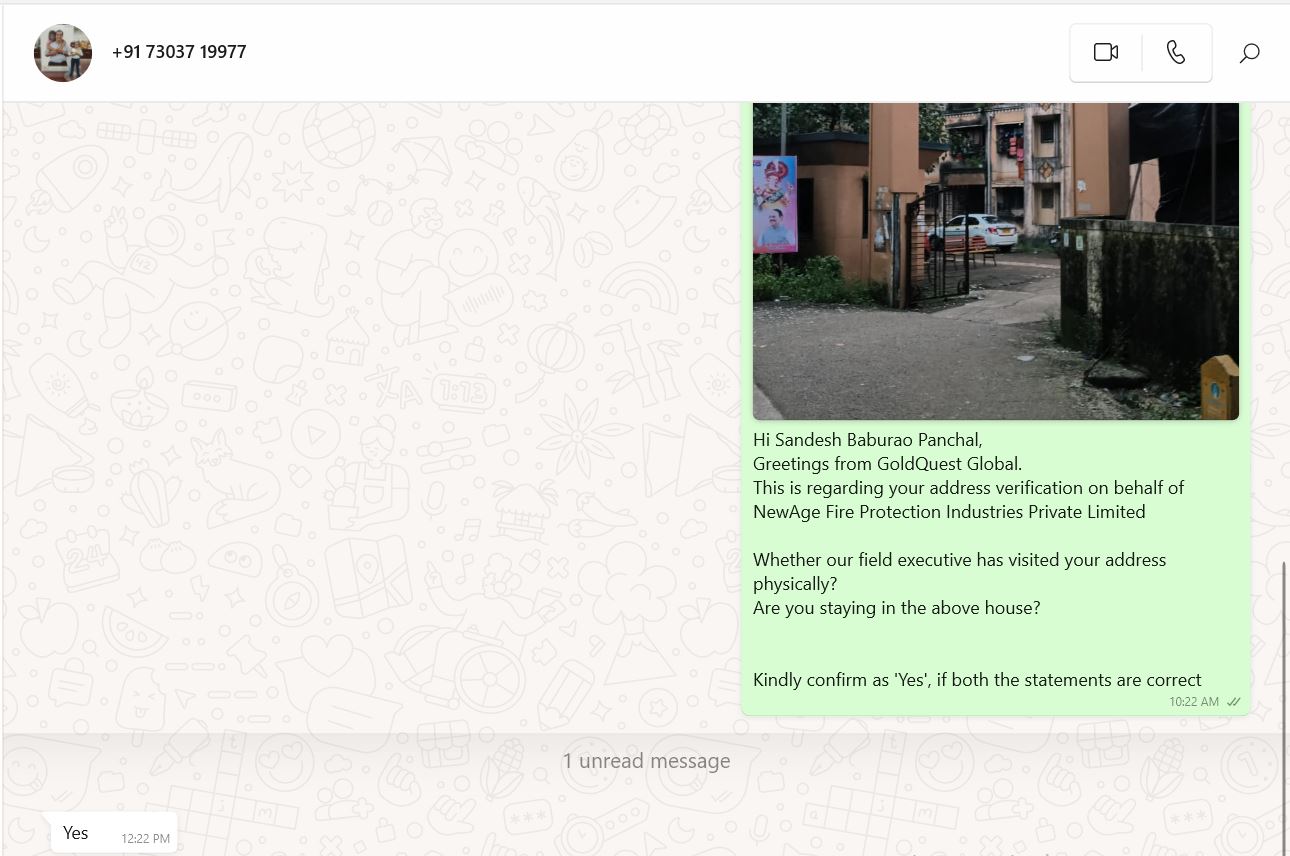Viewport: 1290px width, 856px height.
Task: Open contact info for +91 73037 19977
Action: click(x=179, y=52)
